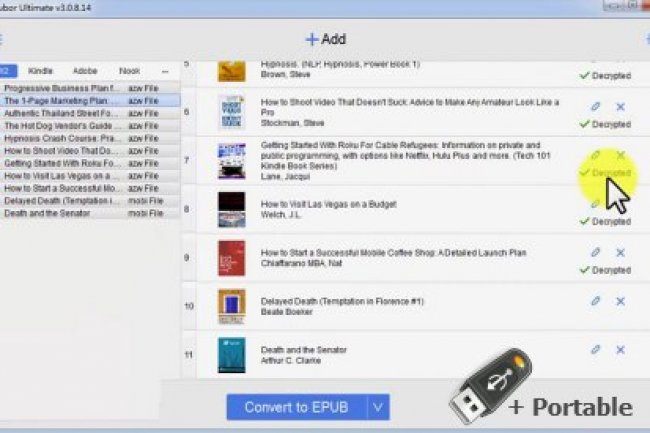Image resolution: width=650 pixels, height=433 pixels.
Task: Delete the Mobile Coffee Shop book entry
Action: (620, 253)
